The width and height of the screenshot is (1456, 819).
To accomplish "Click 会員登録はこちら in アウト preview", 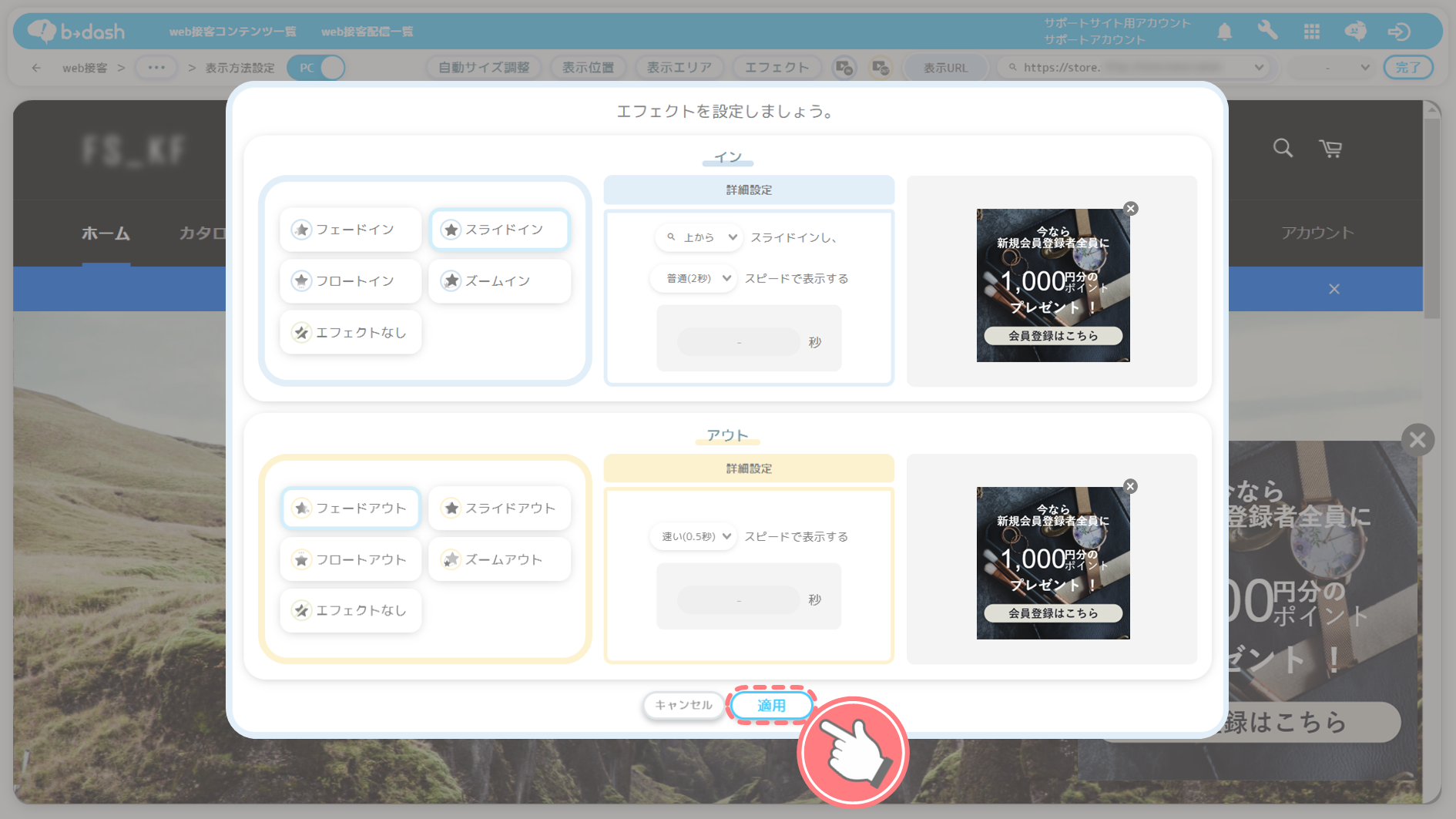I will pos(1053,613).
